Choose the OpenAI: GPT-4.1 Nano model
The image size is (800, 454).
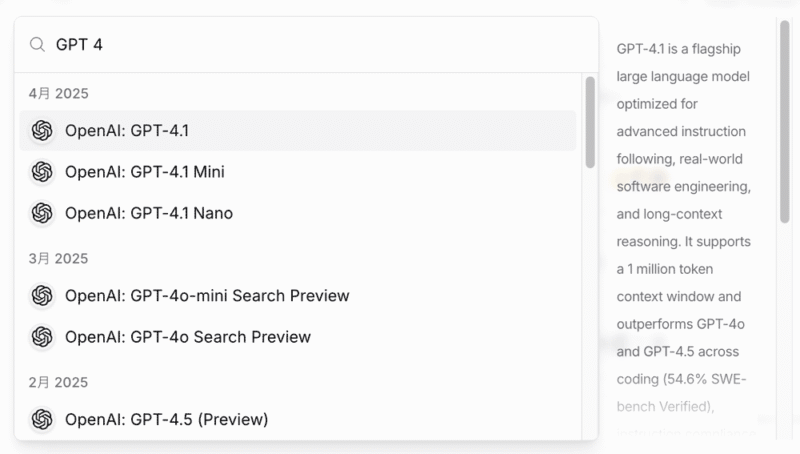click(298, 213)
